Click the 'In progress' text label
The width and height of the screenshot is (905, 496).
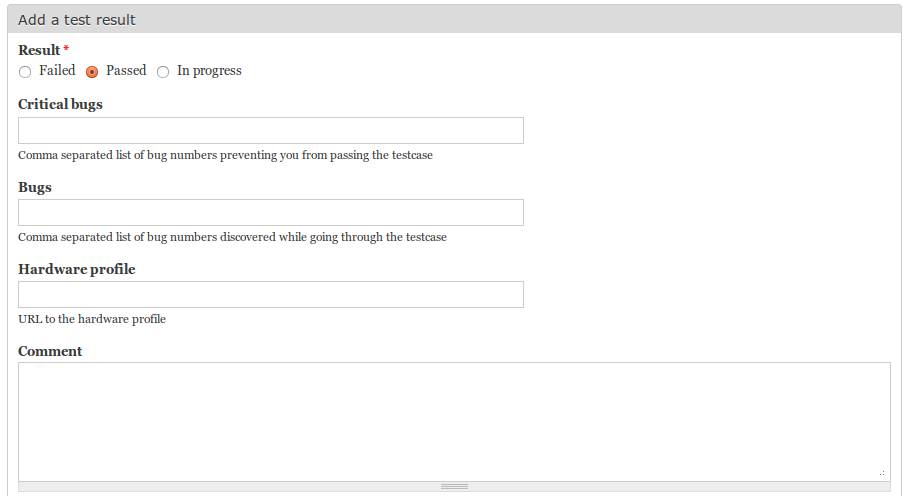[209, 71]
